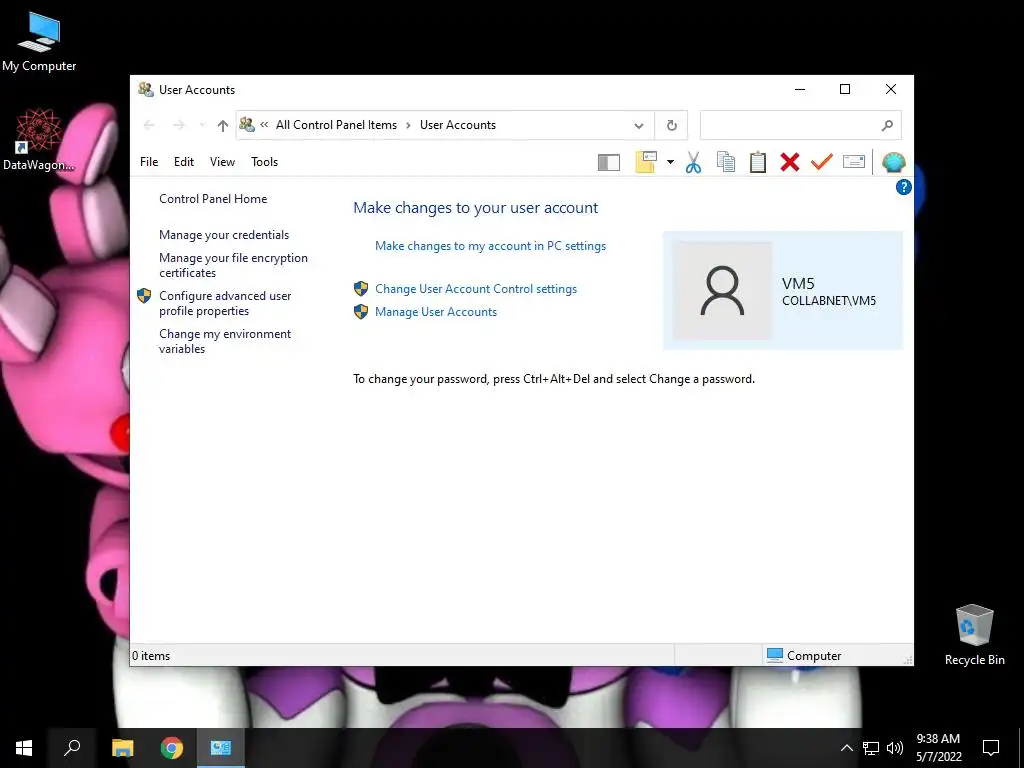Click the double-chevron before All Control Panel Items
Viewport: 1024px width, 768px height.
point(264,124)
